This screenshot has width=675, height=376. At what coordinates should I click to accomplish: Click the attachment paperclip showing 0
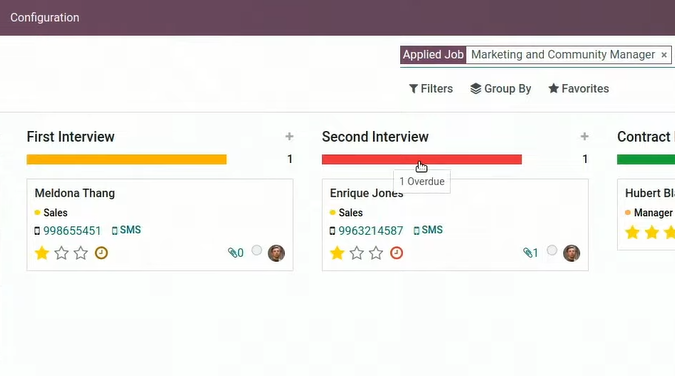(x=235, y=253)
